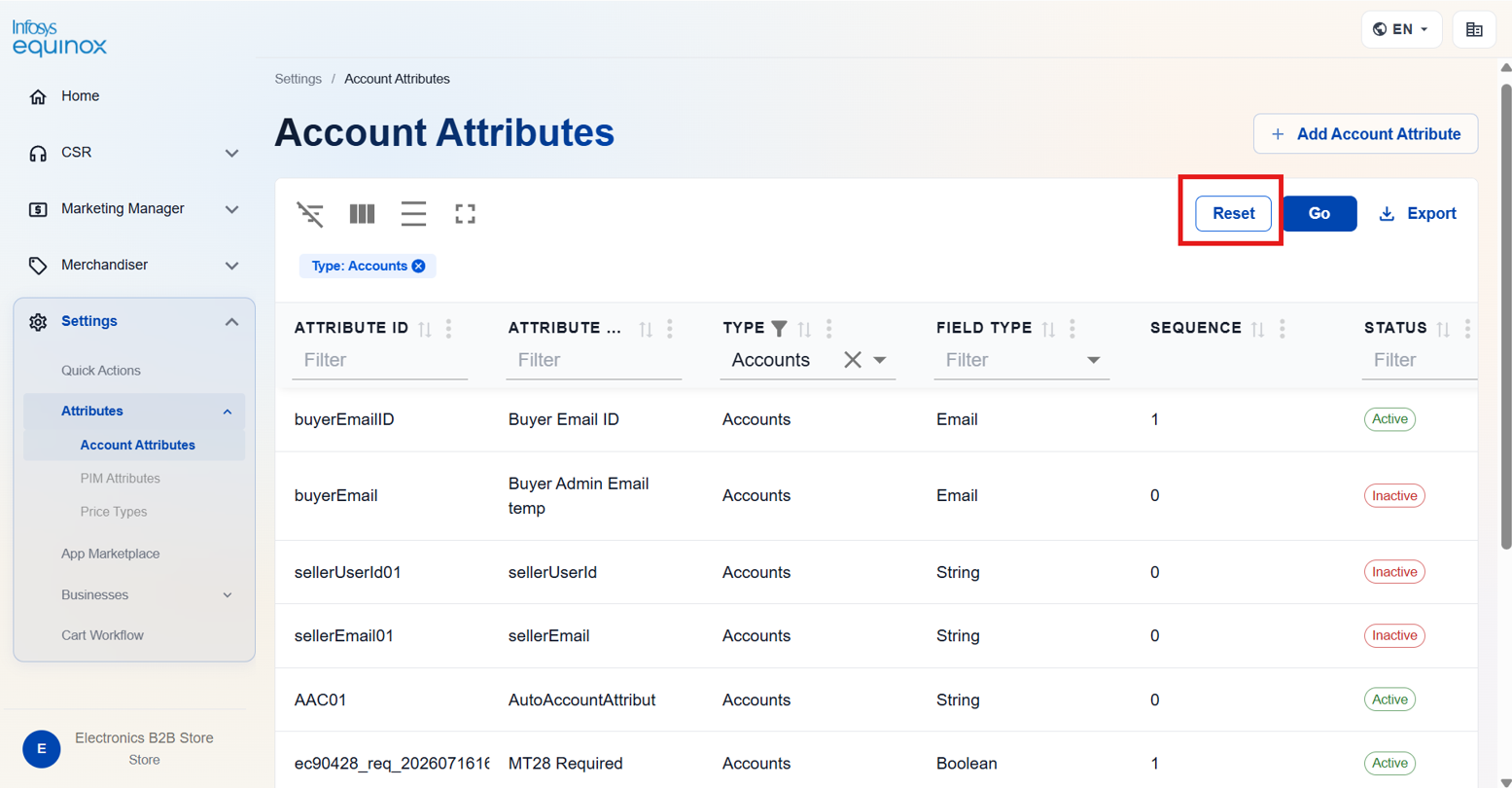Select Account Attributes in sidebar
This screenshot has height=789, width=1512.
coord(137,445)
